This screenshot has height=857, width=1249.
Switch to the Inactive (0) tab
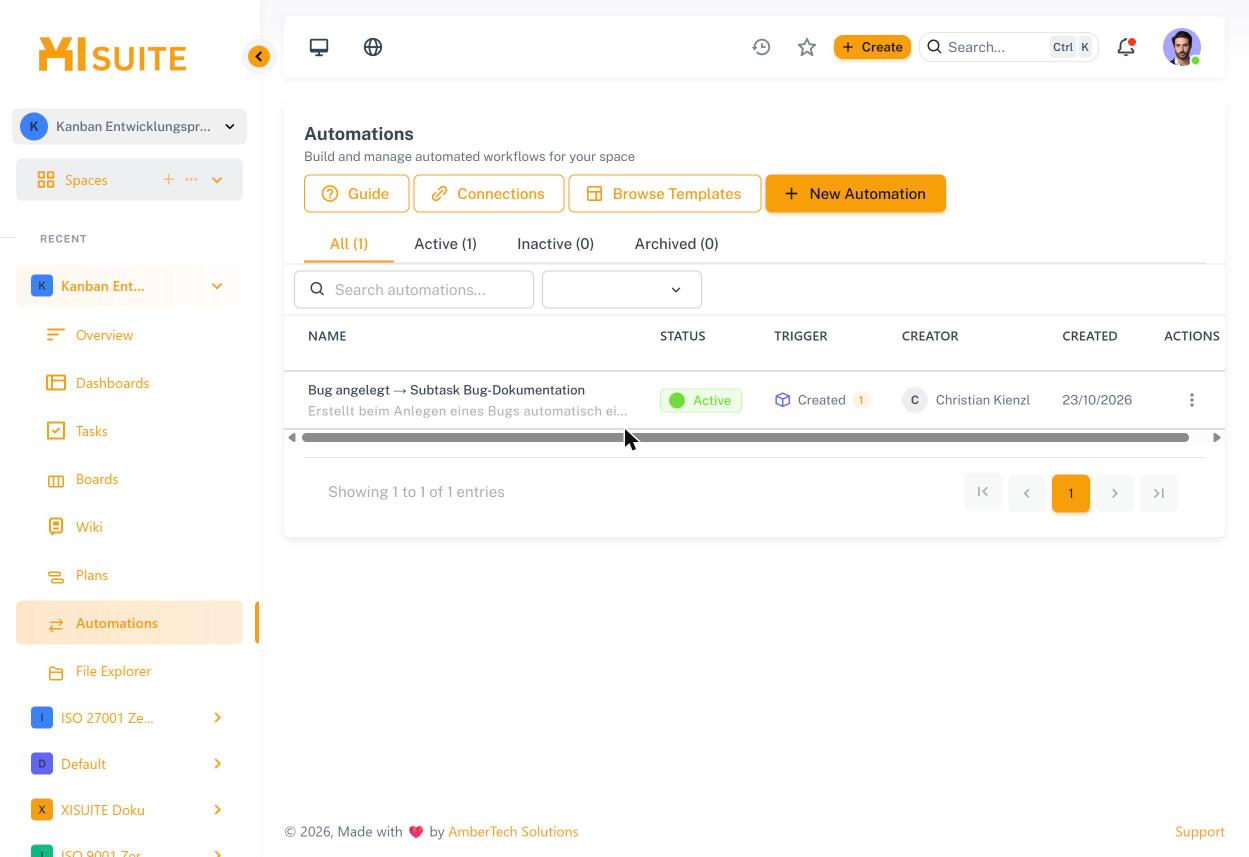point(555,244)
